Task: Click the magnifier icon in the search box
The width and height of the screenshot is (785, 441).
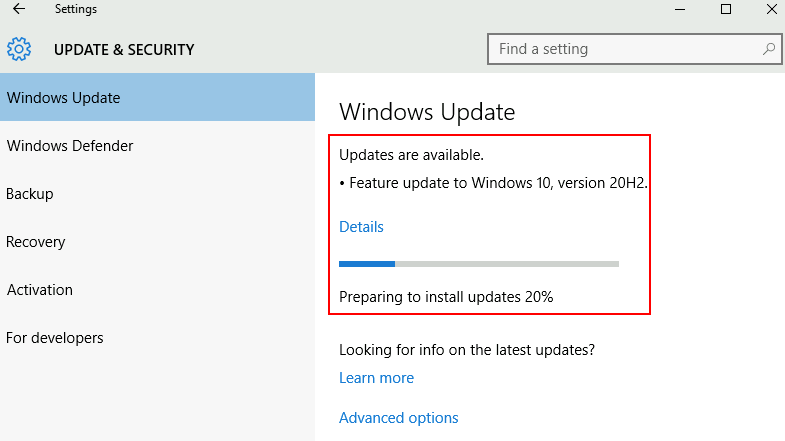Action: pos(769,49)
